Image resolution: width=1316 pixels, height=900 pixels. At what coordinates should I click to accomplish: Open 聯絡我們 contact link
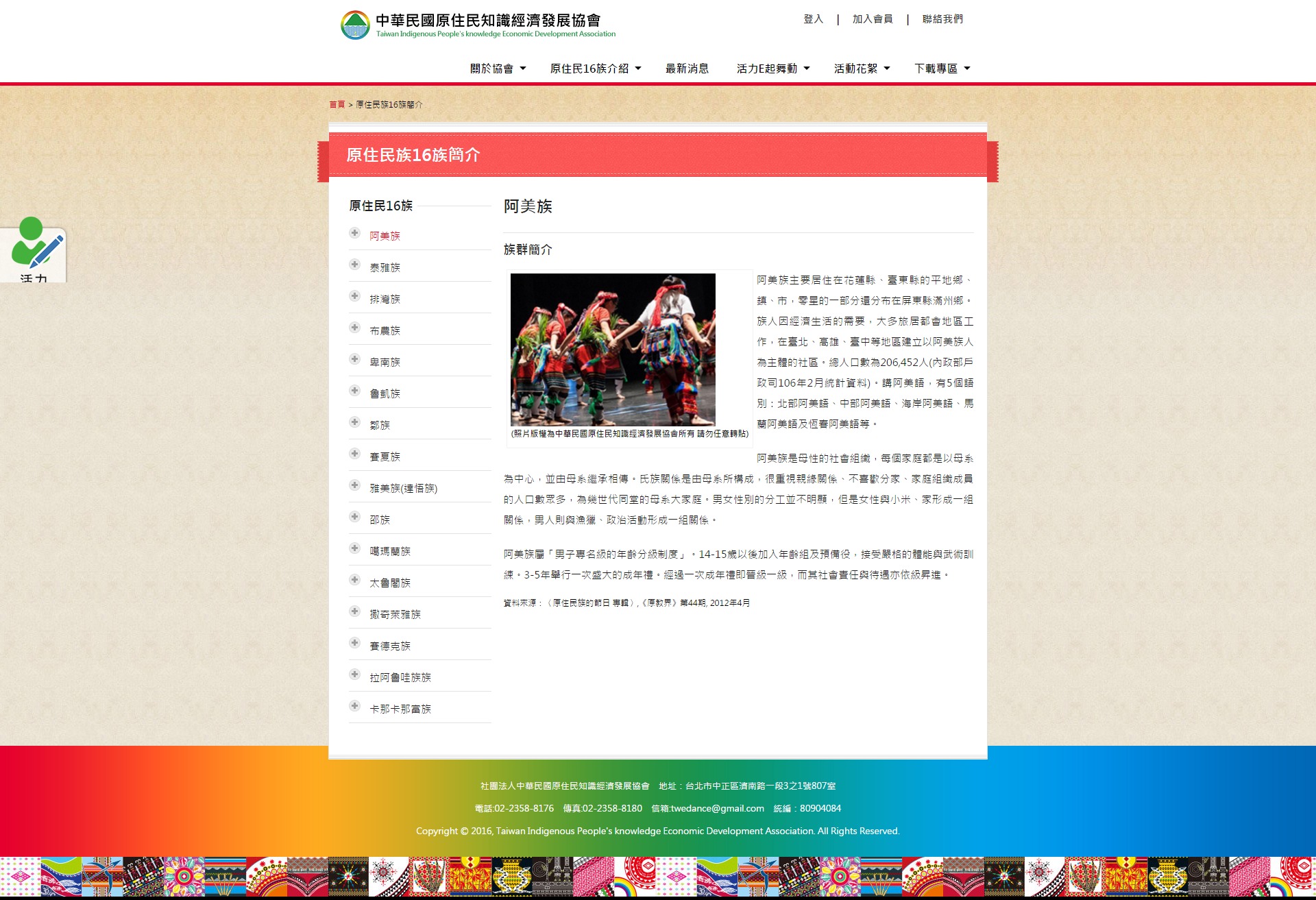click(x=942, y=19)
